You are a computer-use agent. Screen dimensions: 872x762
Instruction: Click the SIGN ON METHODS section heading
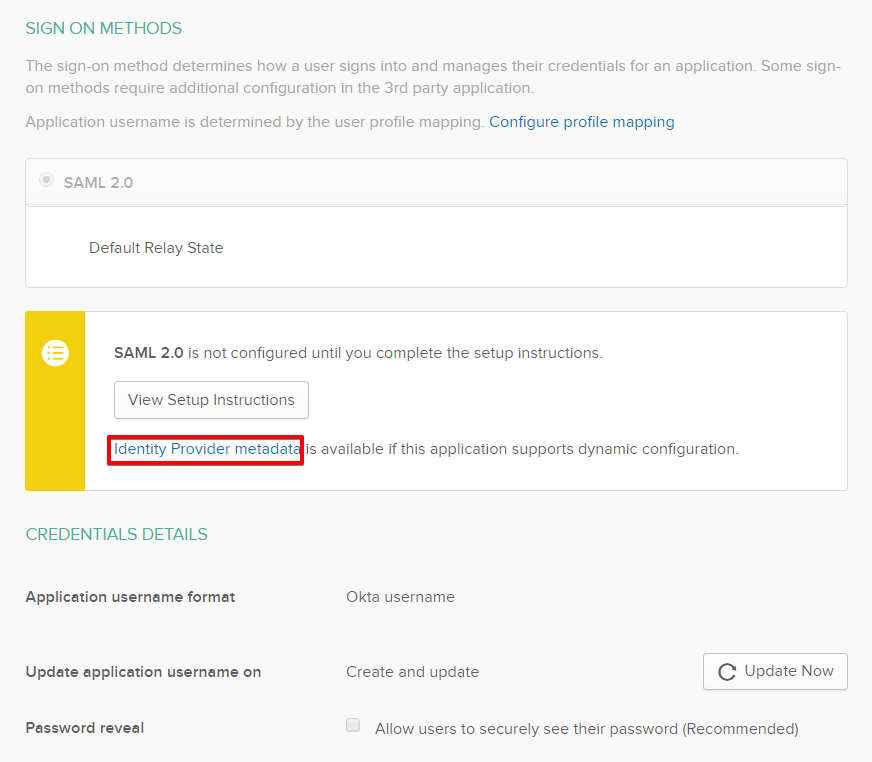(103, 28)
